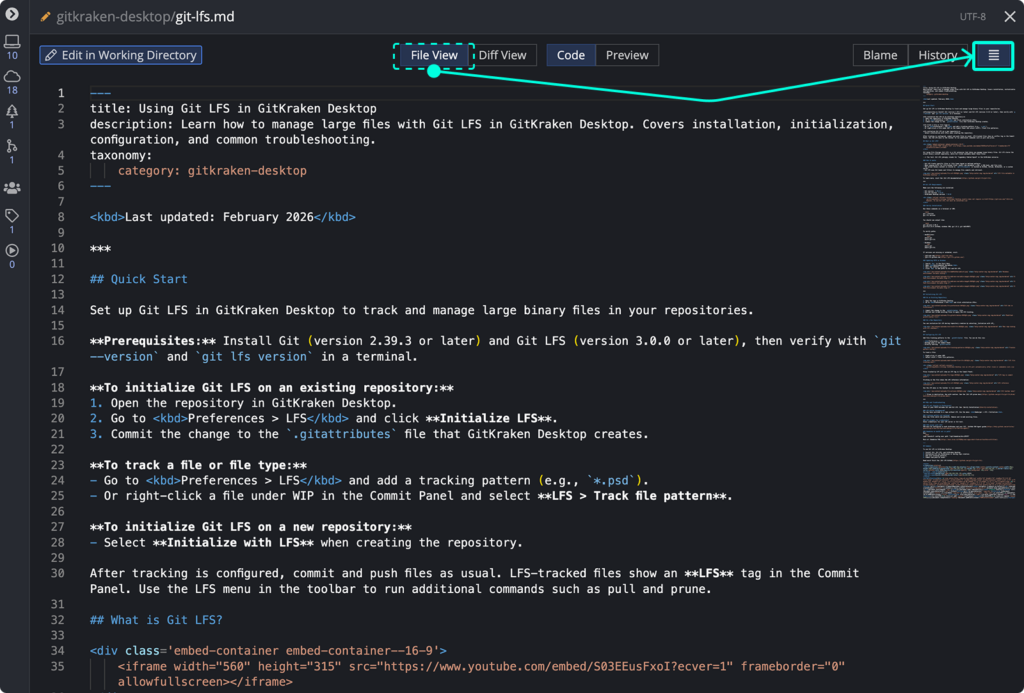Open Worktrees tree icon in sidebar
Screen dimensions: 1024x693
(x=12, y=111)
